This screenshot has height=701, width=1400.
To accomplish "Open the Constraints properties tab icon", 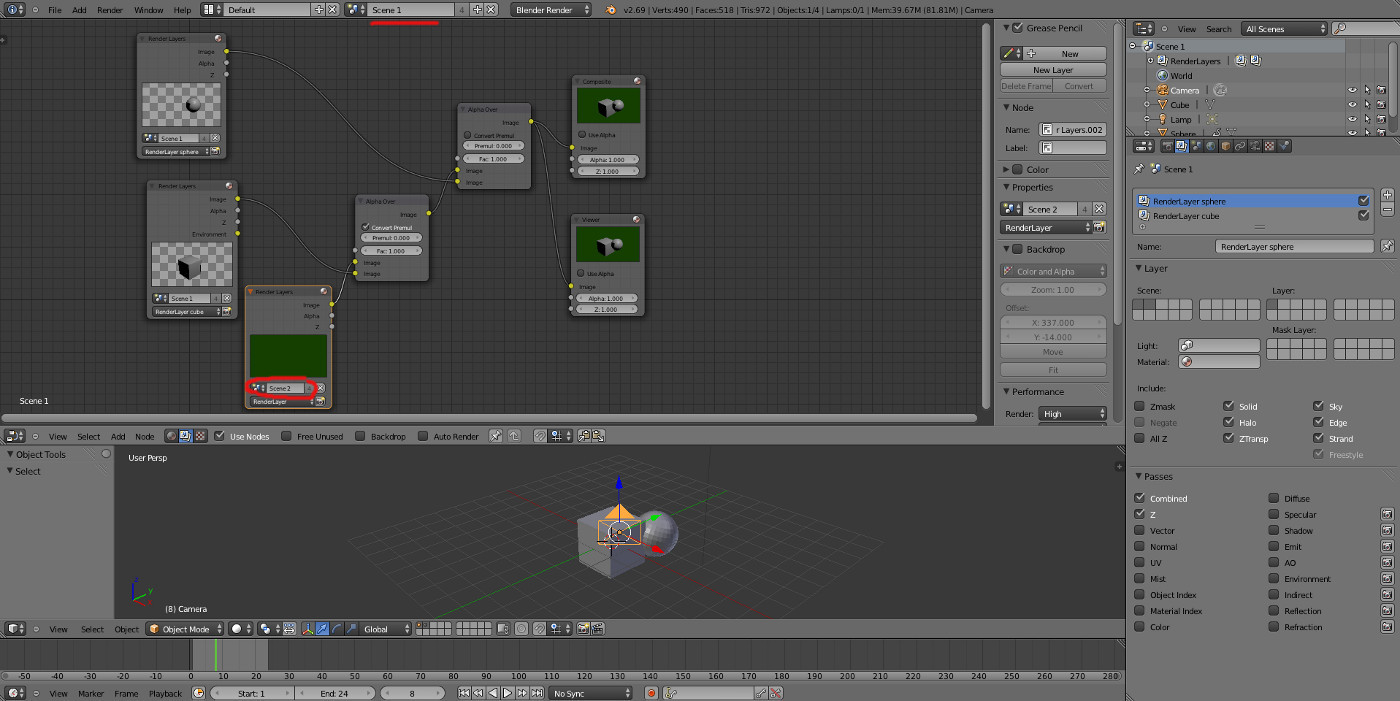I will [x=1240, y=146].
